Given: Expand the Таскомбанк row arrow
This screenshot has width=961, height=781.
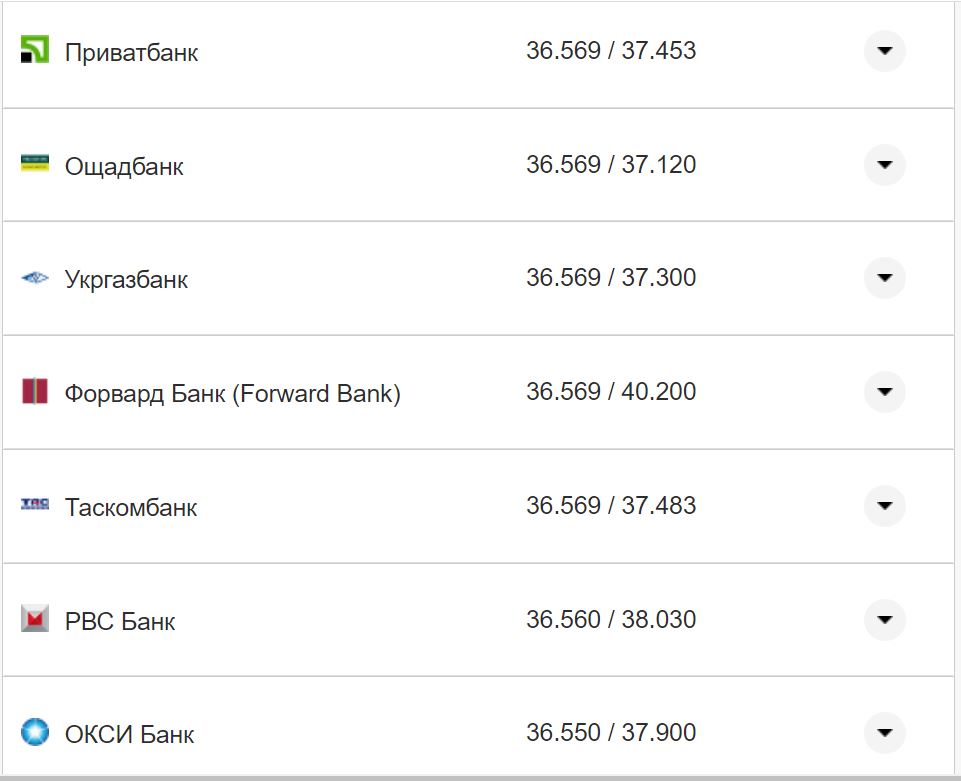Looking at the screenshot, I should [884, 506].
